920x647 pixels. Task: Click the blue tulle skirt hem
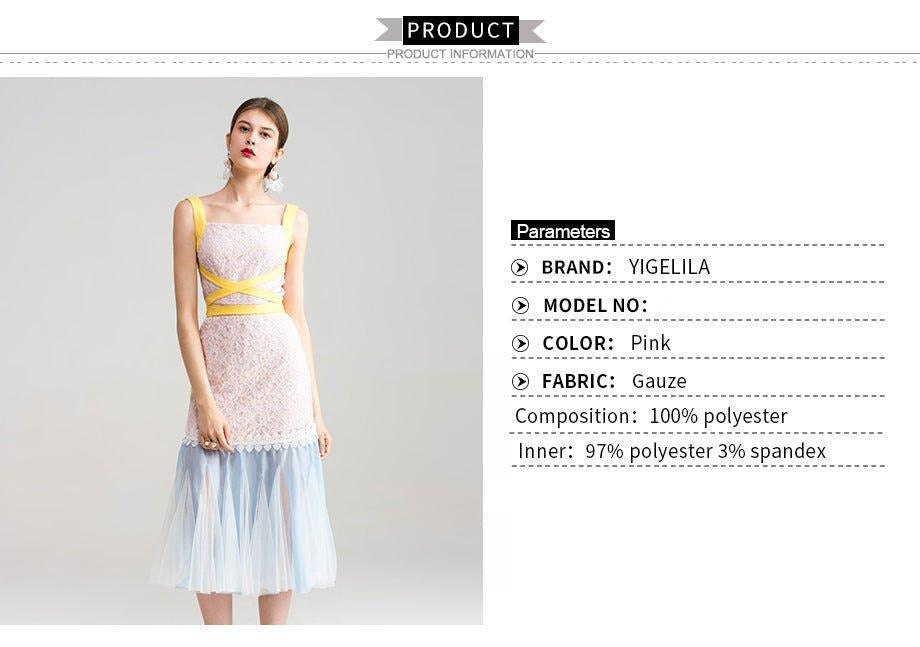tap(245, 519)
